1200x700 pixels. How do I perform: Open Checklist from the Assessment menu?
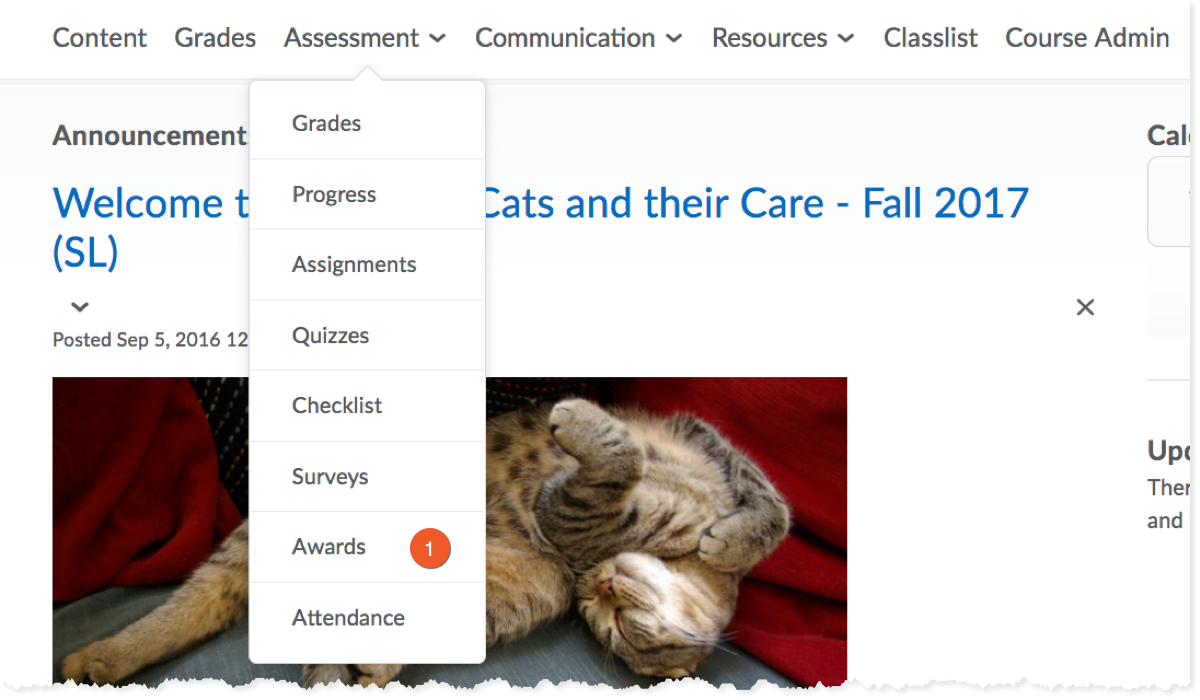point(337,406)
